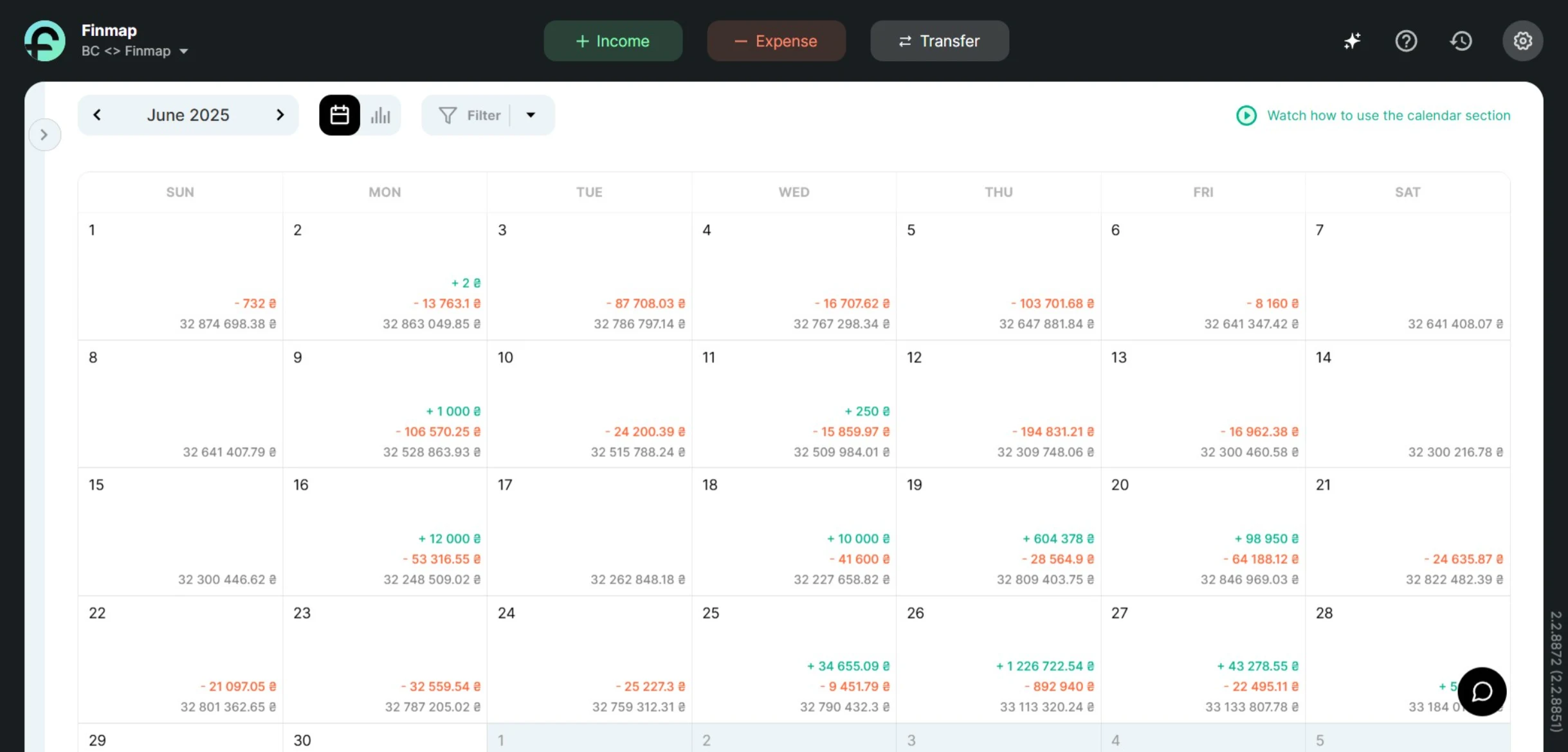Select the calendar view icon
Screen dimensions: 1568x752
click(x=339, y=114)
